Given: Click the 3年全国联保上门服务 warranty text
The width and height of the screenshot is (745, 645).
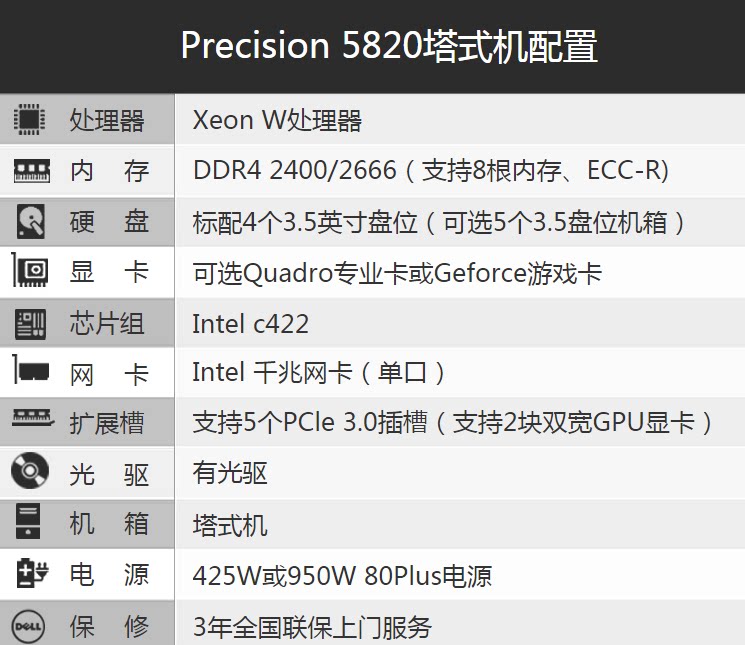Looking at the screenshot, I should (x=312, y=627).
